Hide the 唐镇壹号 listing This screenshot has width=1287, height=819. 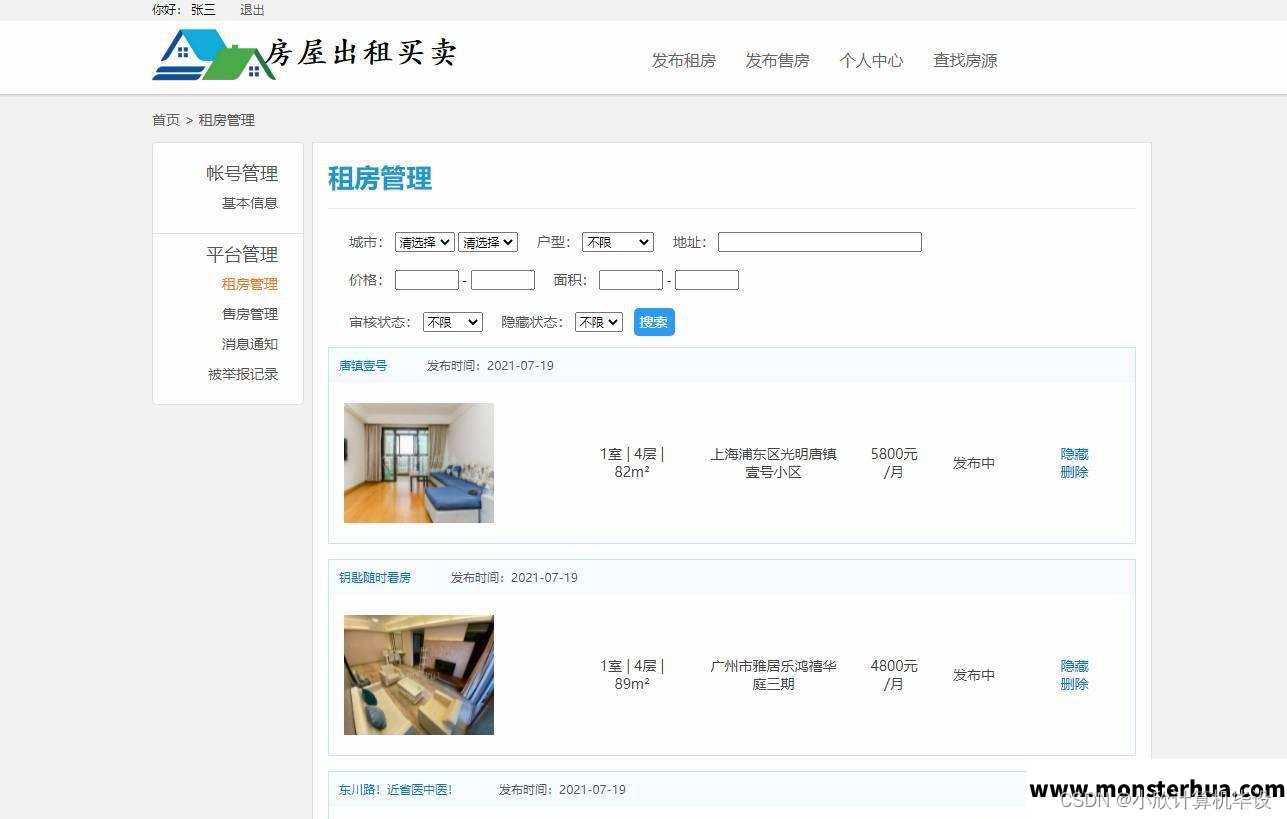1074,454
